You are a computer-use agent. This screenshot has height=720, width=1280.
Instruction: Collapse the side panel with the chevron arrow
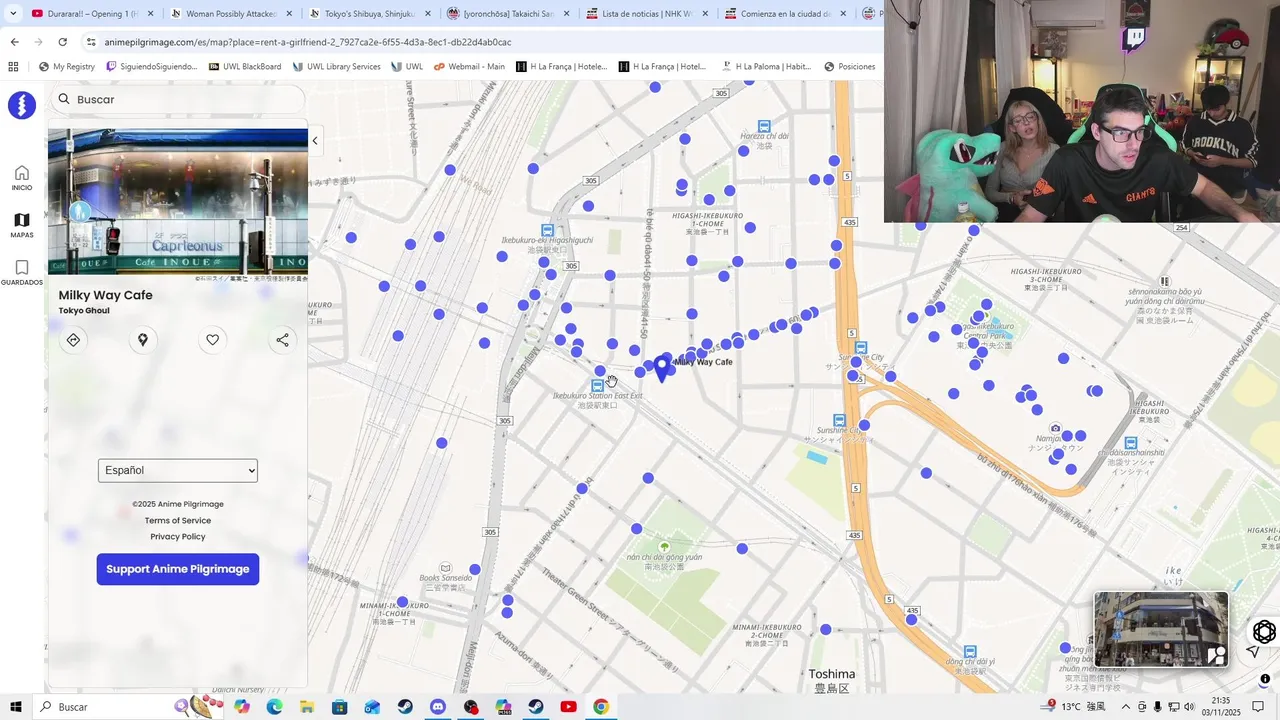coord(315,141)
